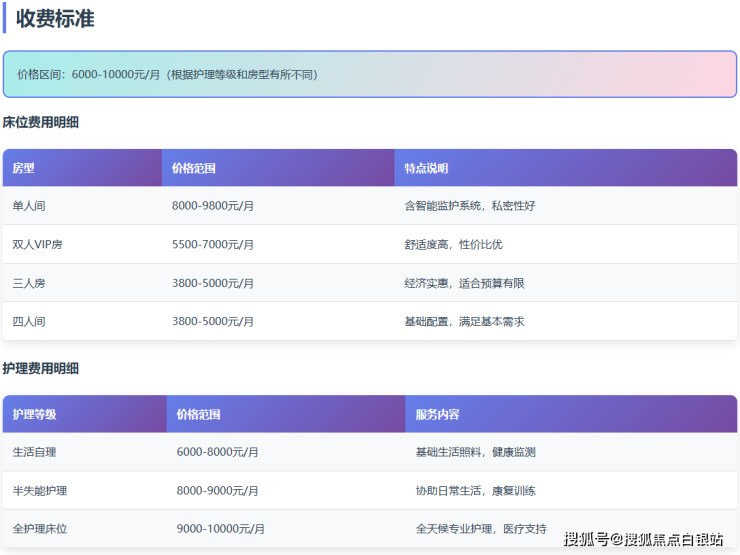Select the 床位费用明细 section title
Screen dimensions: 740x555
click(41, 123)
